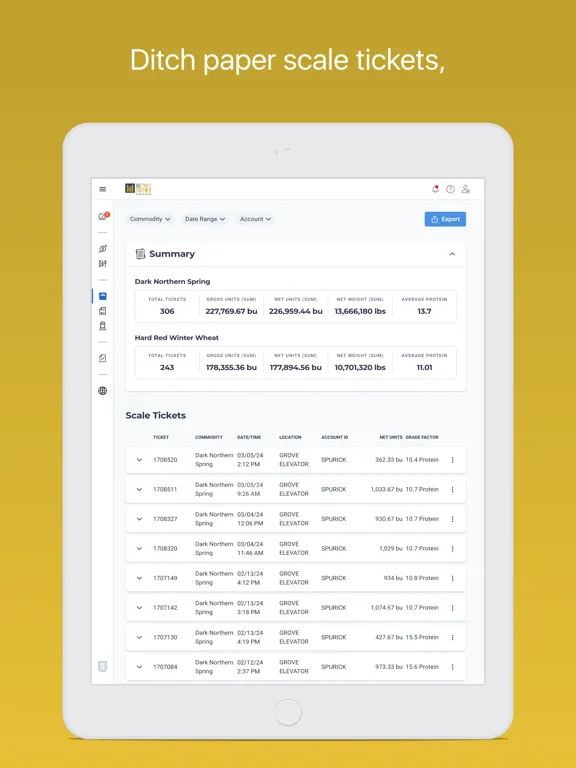Click the shield icon at sidebar bottom
This screenshot has width=576, height=768.
click(x=102, y=666)
